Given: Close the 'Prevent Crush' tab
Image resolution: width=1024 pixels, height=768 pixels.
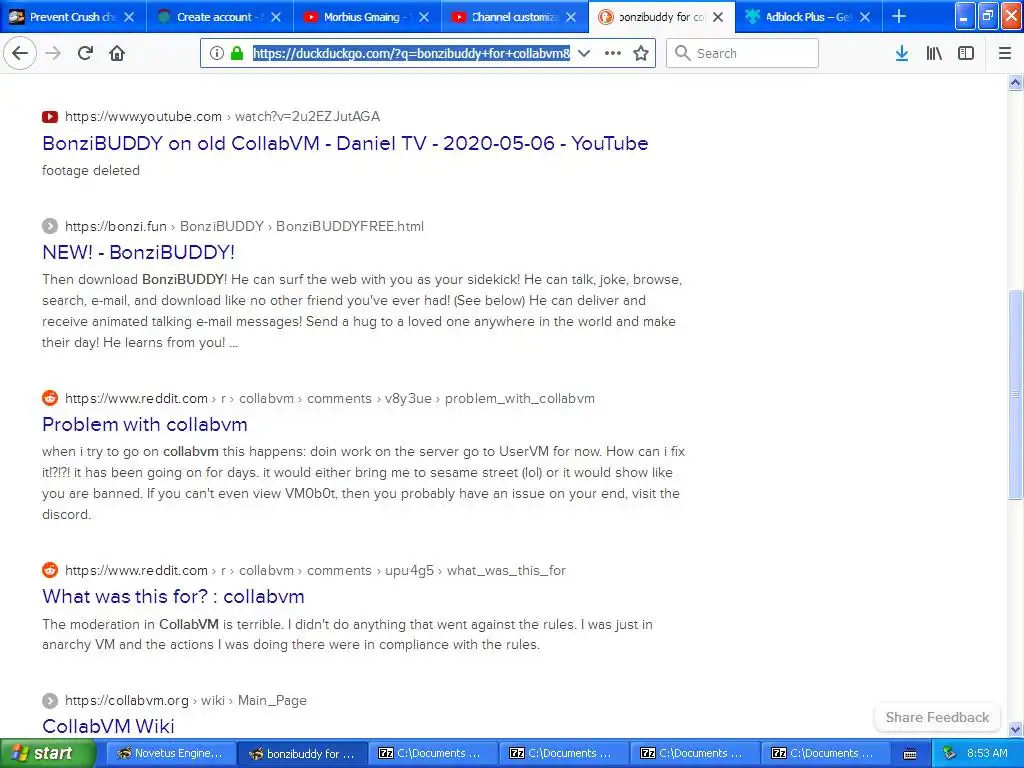Looking at the screenshot, I should [129, 17].
